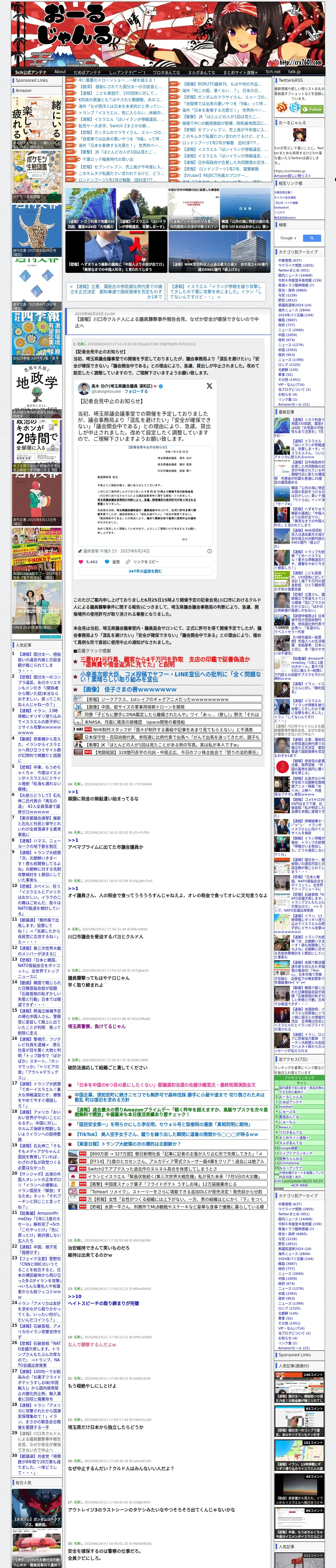The height and width of the screenshot is (1568, 336).
Task: Click 347件の返信を読む button
Action: [x=145, y=572]
